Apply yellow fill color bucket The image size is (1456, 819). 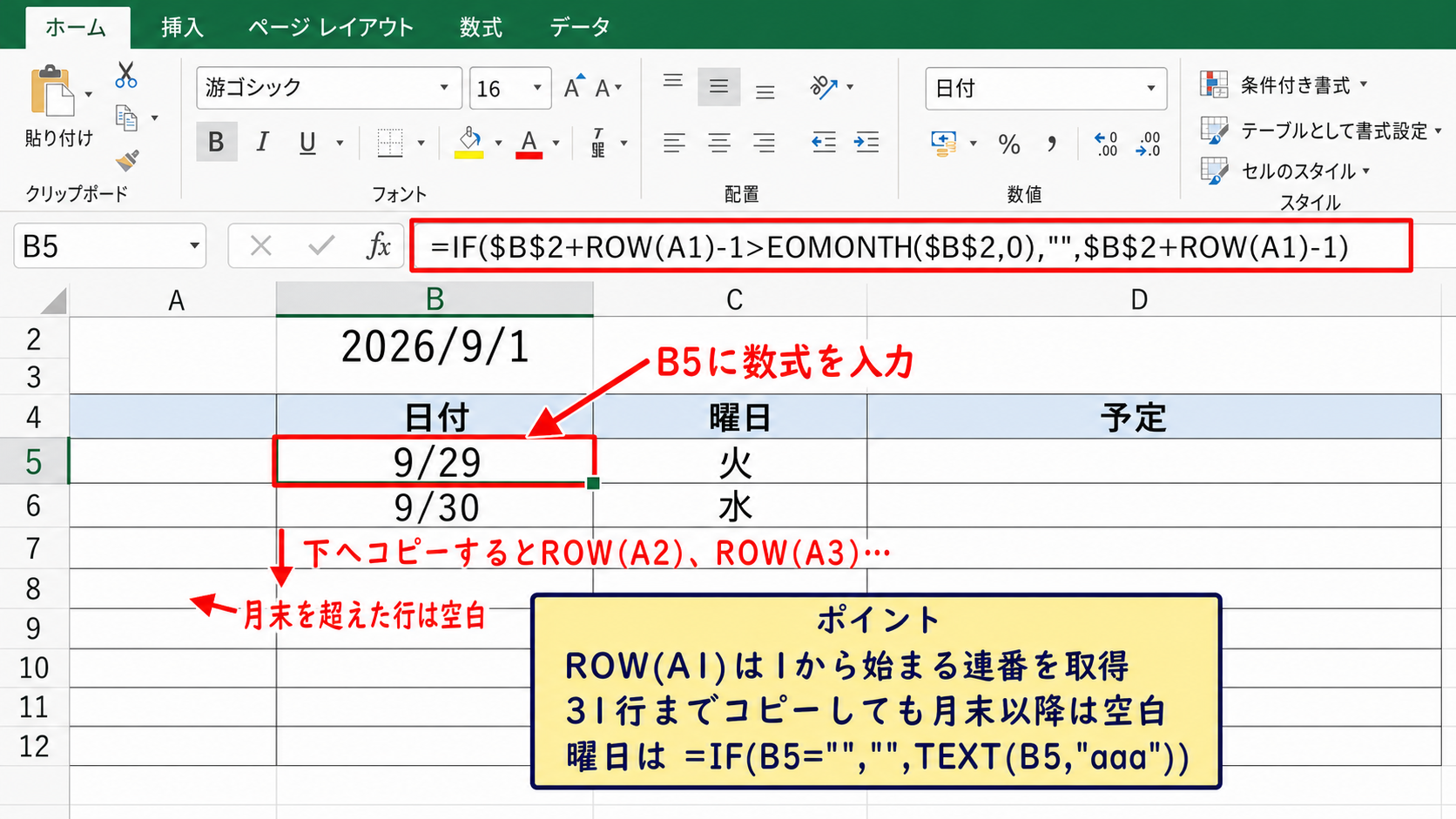click(x=469, y=142)
